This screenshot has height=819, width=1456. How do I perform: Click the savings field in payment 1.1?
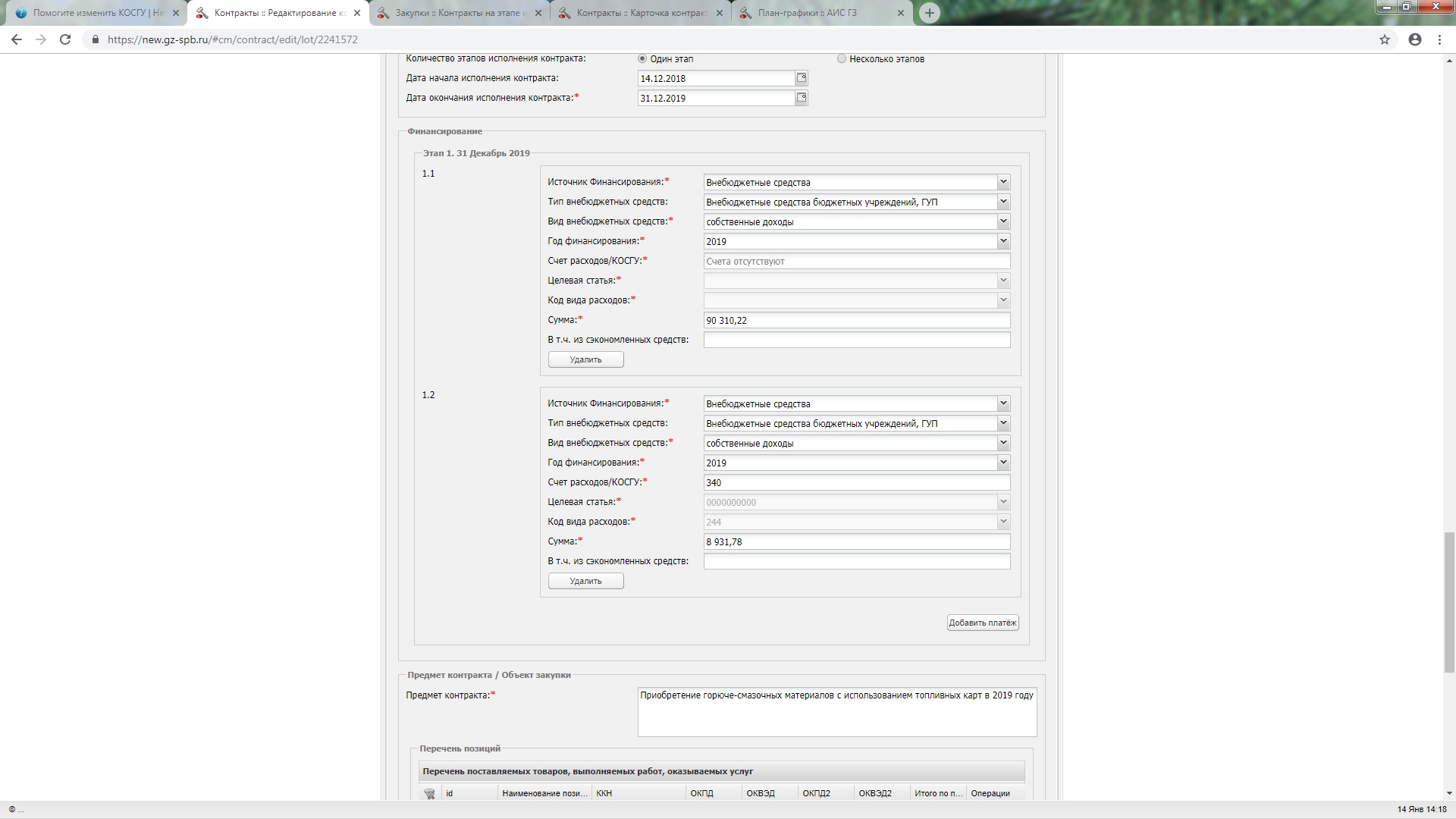coord(857,340)
